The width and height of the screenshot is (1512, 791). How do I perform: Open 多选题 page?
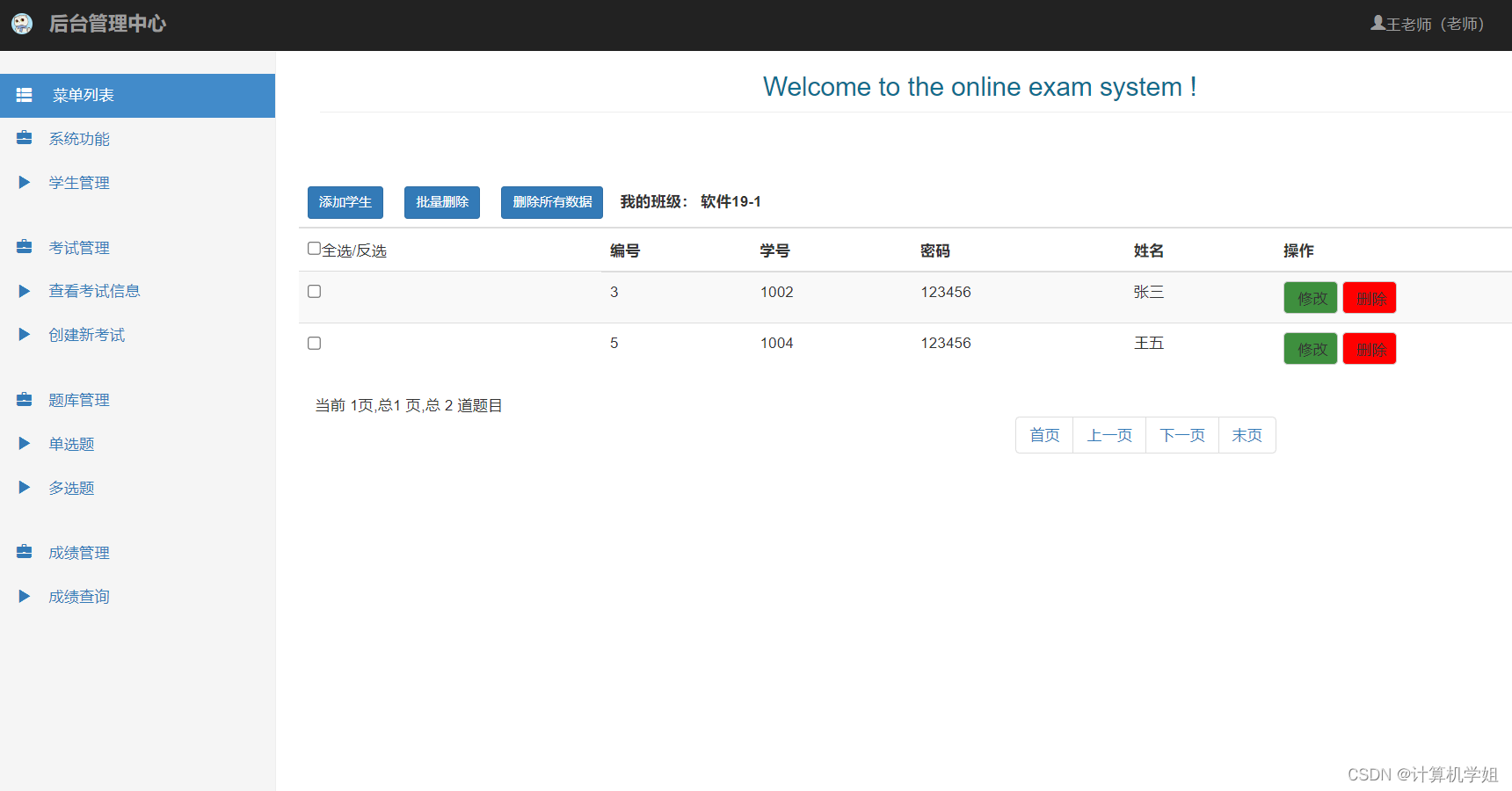[71, 488]
